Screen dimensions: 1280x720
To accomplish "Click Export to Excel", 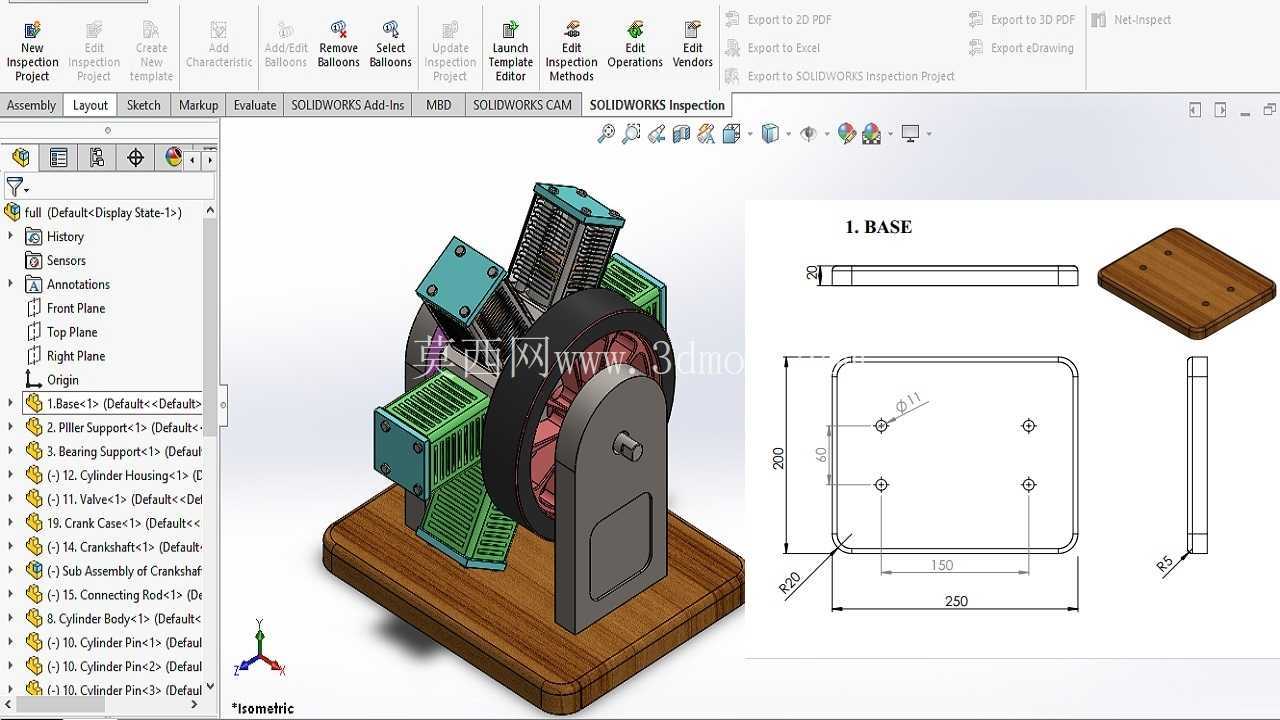I will click(772, 47).
